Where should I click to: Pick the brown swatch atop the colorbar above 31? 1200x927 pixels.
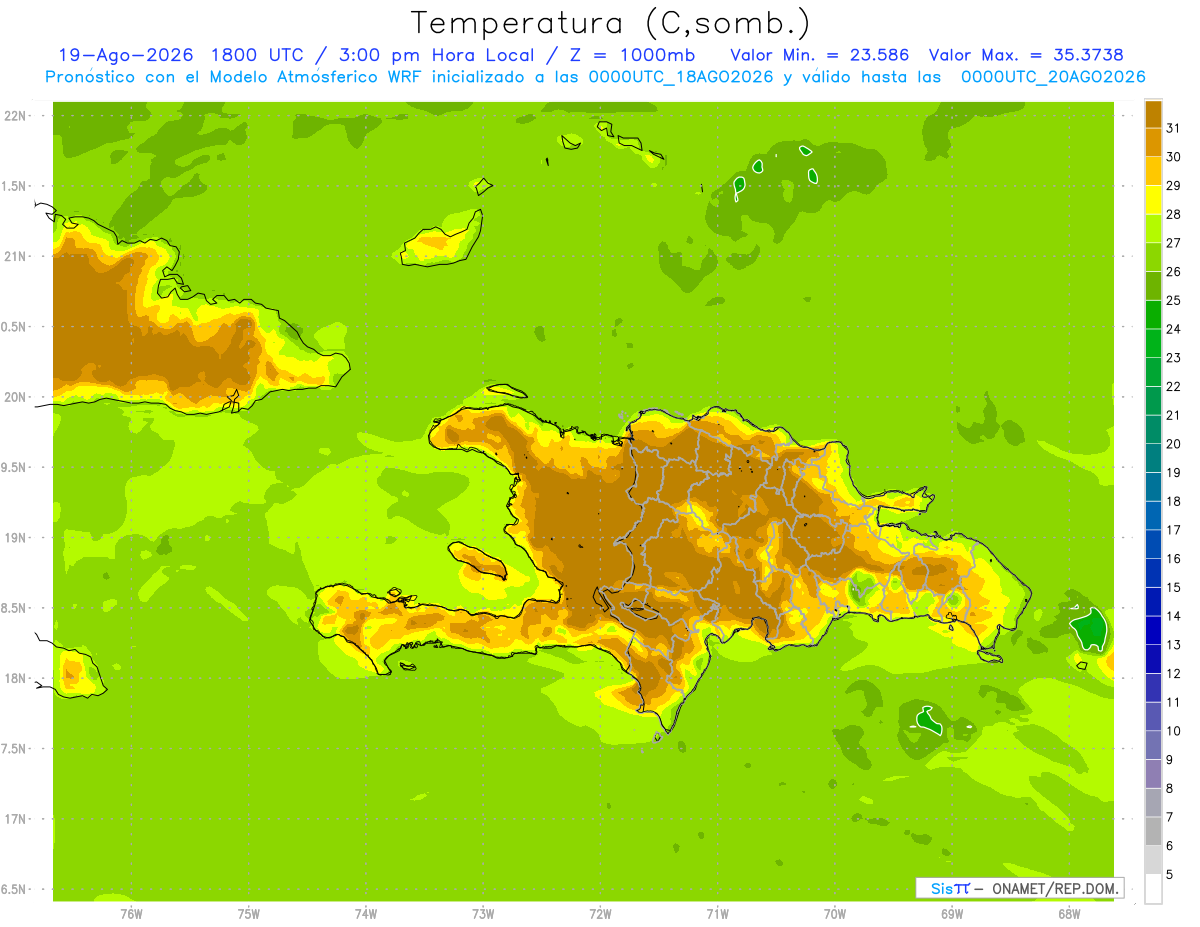tap(1153, 114)
